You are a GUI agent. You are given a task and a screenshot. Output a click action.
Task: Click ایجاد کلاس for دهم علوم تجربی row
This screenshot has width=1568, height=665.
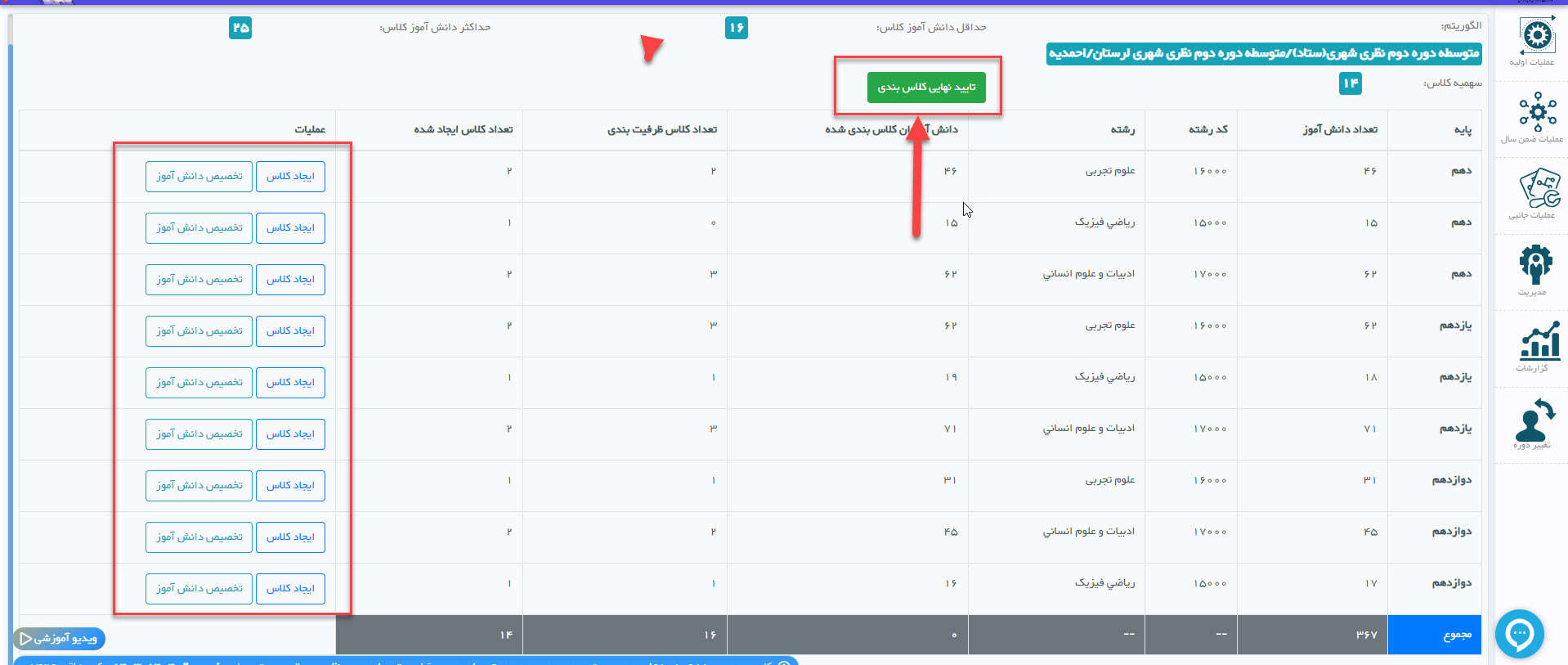point(290,177)
